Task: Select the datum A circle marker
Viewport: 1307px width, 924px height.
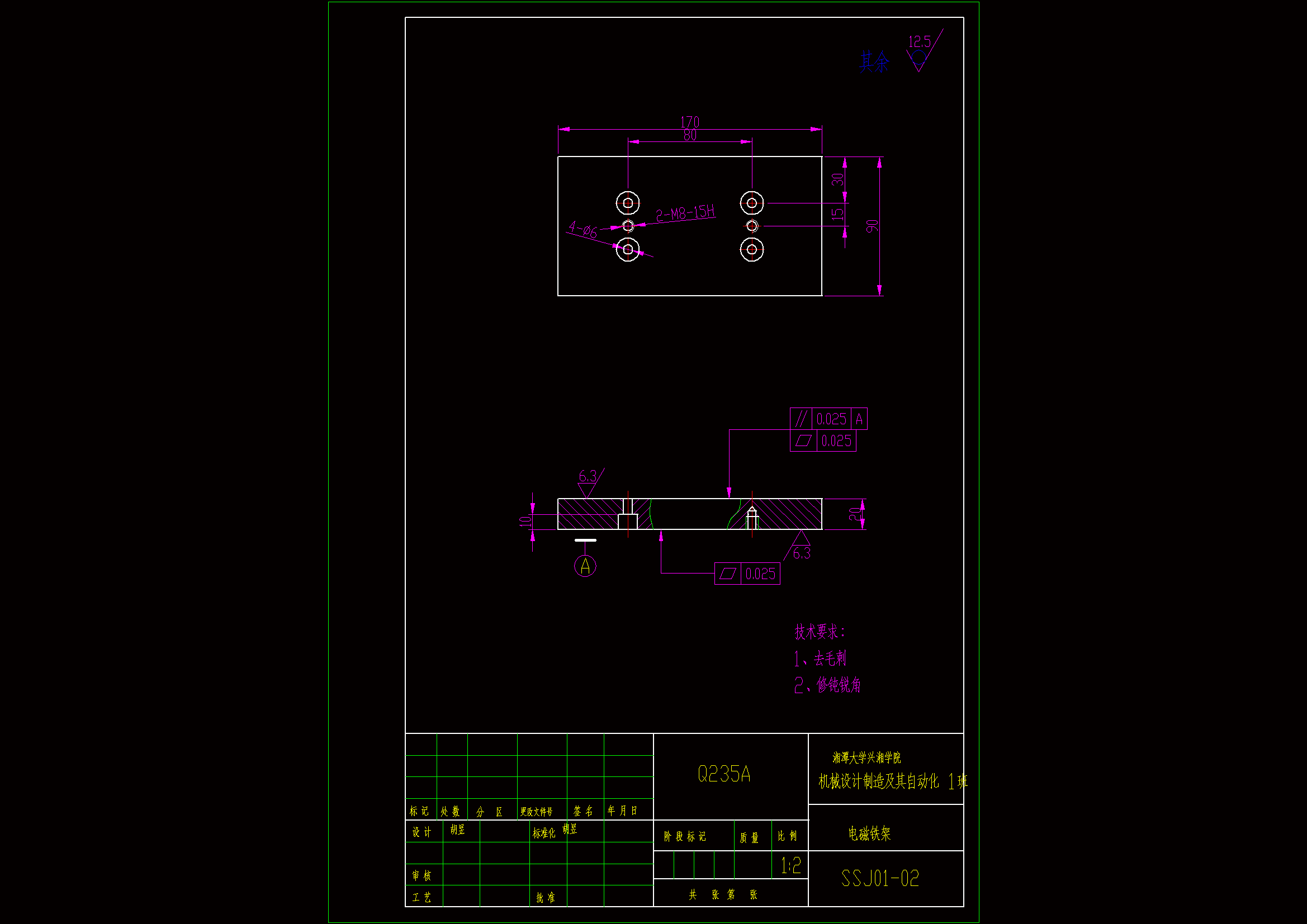Action: [585, 566]
